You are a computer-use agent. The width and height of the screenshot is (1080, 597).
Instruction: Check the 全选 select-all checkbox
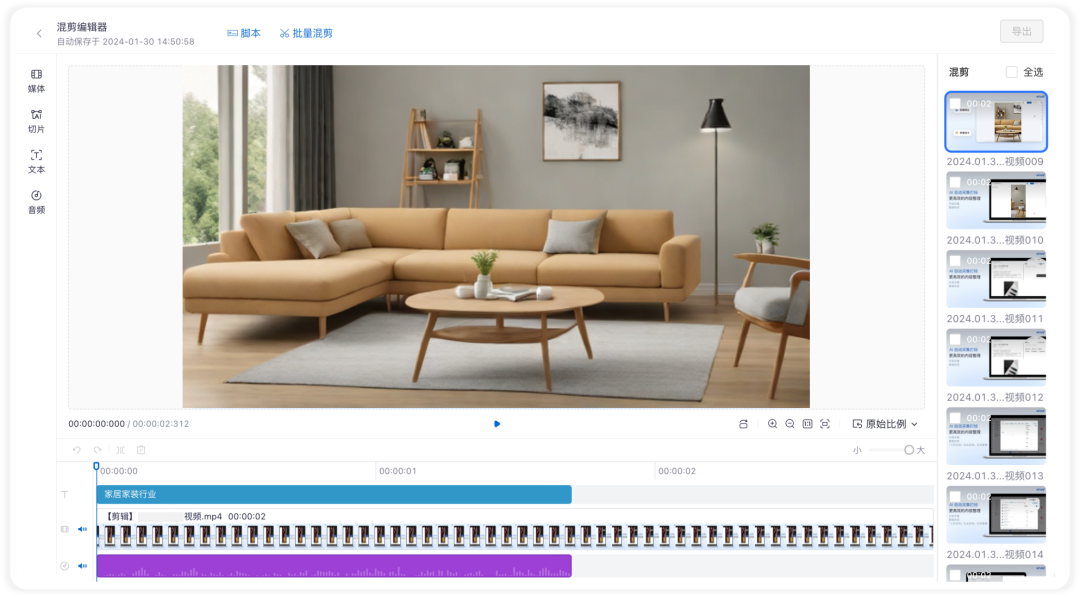pyautogui.click(x=1011, y=72)
